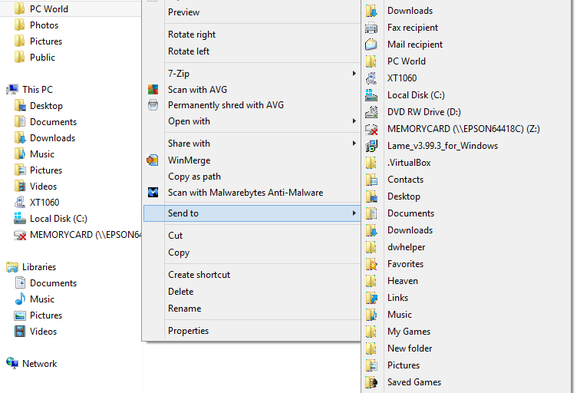The image size is (580, 393).
Task: Open Network in the navigation pane
Action: click(32, 363)
